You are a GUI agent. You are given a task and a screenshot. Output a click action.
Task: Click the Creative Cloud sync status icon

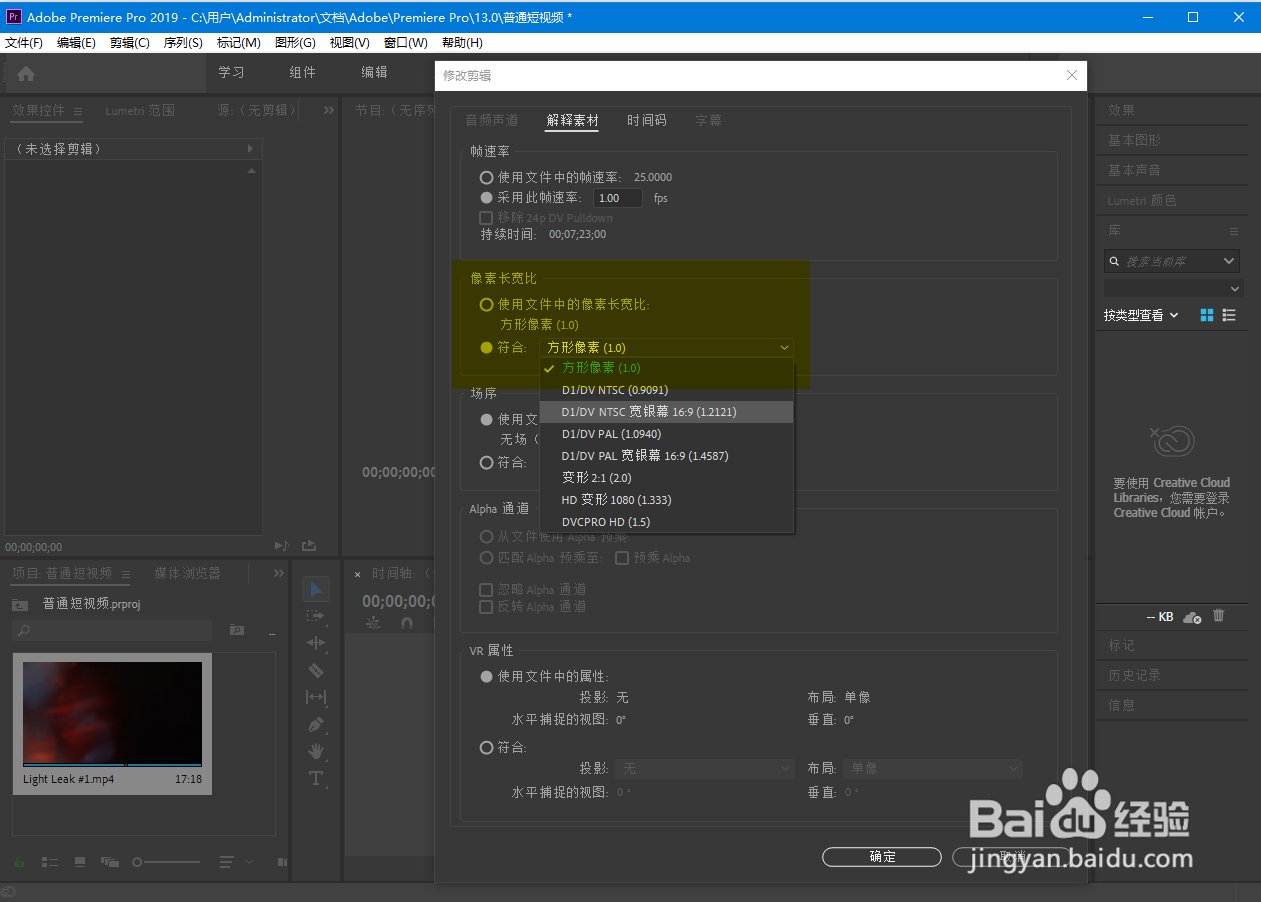pos(1192,617)
